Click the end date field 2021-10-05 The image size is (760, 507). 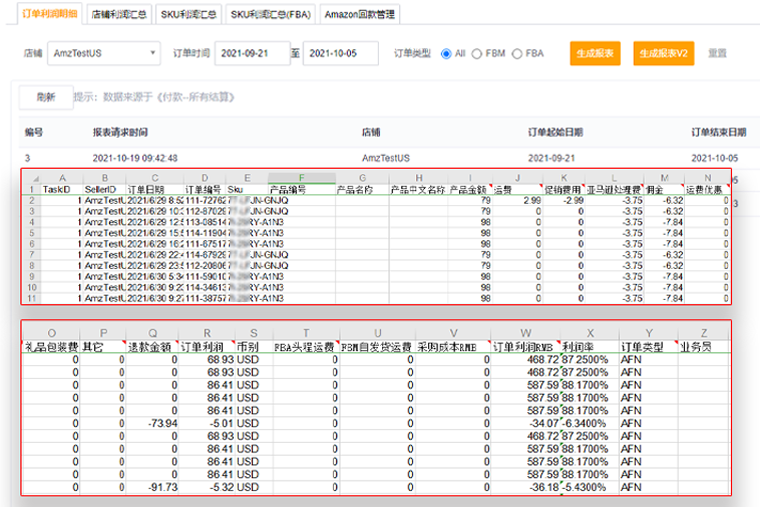pyautogui.click(x=340, y=54)
